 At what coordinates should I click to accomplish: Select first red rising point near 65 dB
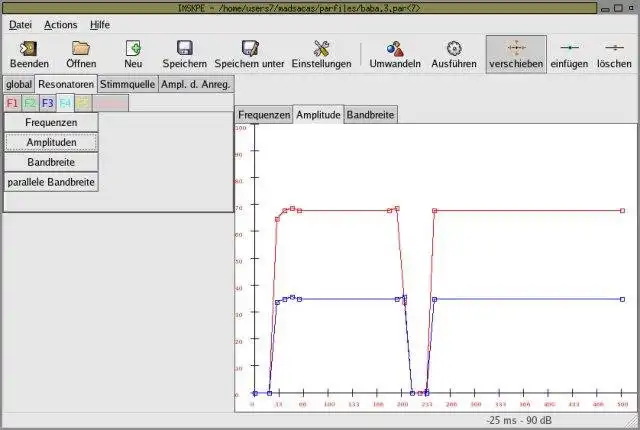click(277, 219)
